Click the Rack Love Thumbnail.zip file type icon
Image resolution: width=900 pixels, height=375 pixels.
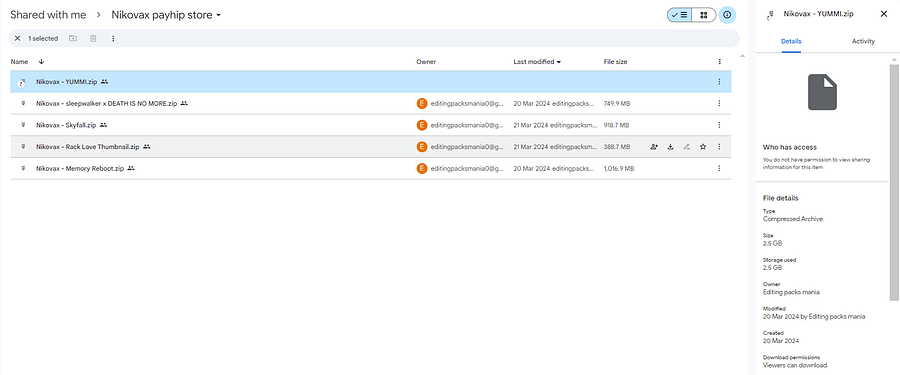[23, 146]
